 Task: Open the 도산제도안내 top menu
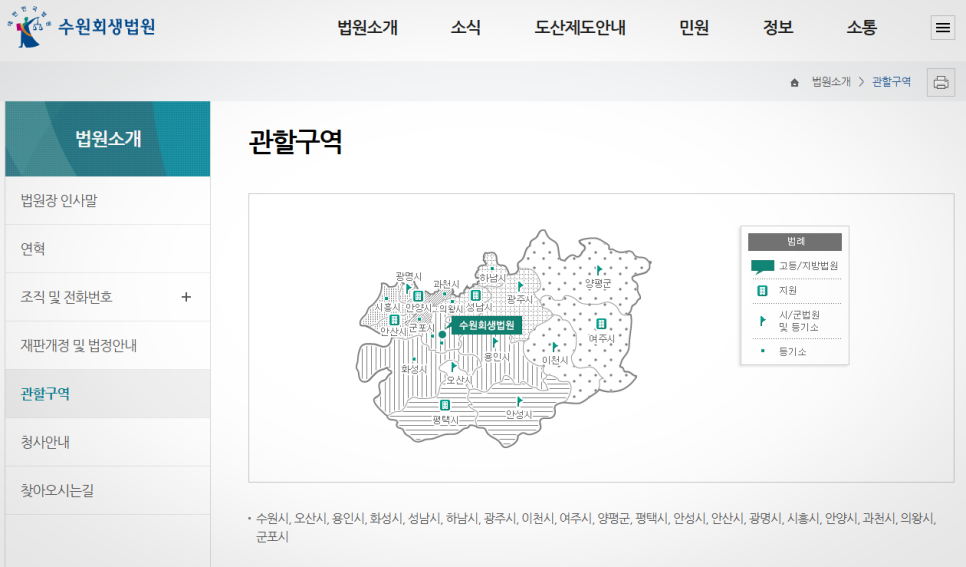pyautogui.click(x=580, y=28)
